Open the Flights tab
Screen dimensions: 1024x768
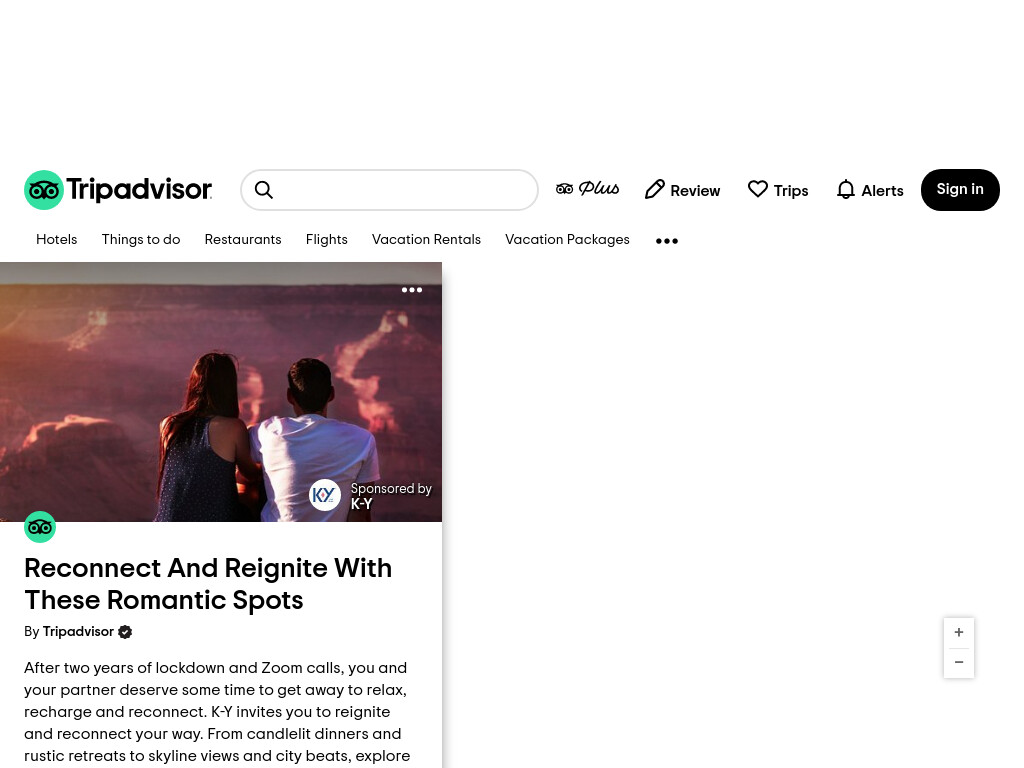[x=327, y=240]
